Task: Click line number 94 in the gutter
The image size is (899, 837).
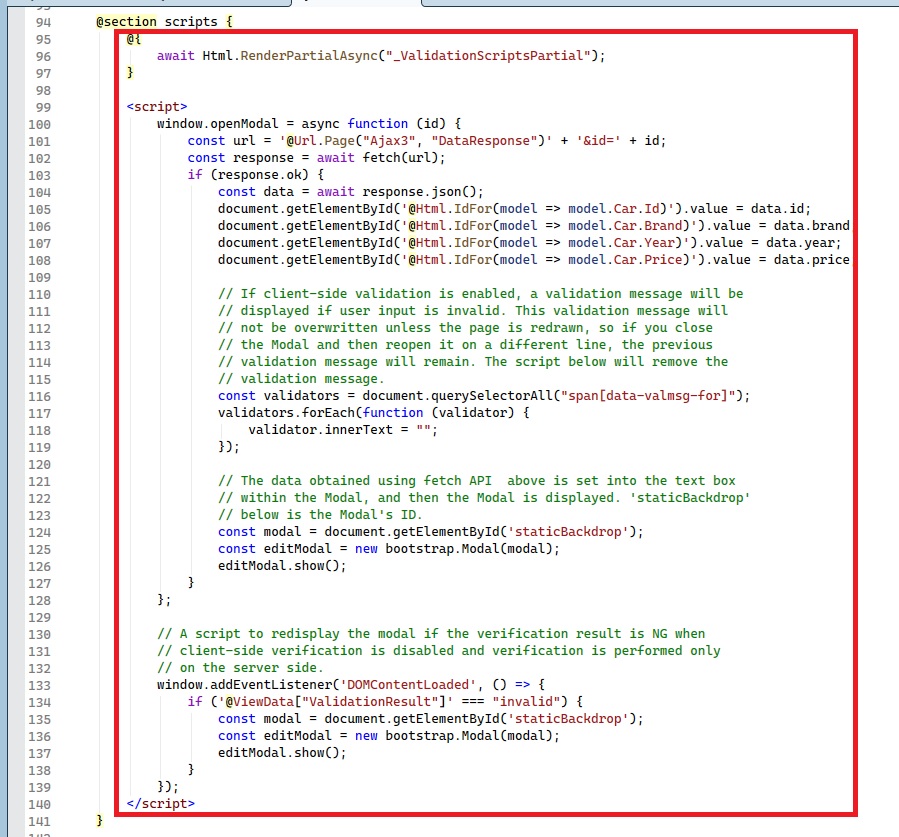Action: pyautogui.click(x=43, y=22)
